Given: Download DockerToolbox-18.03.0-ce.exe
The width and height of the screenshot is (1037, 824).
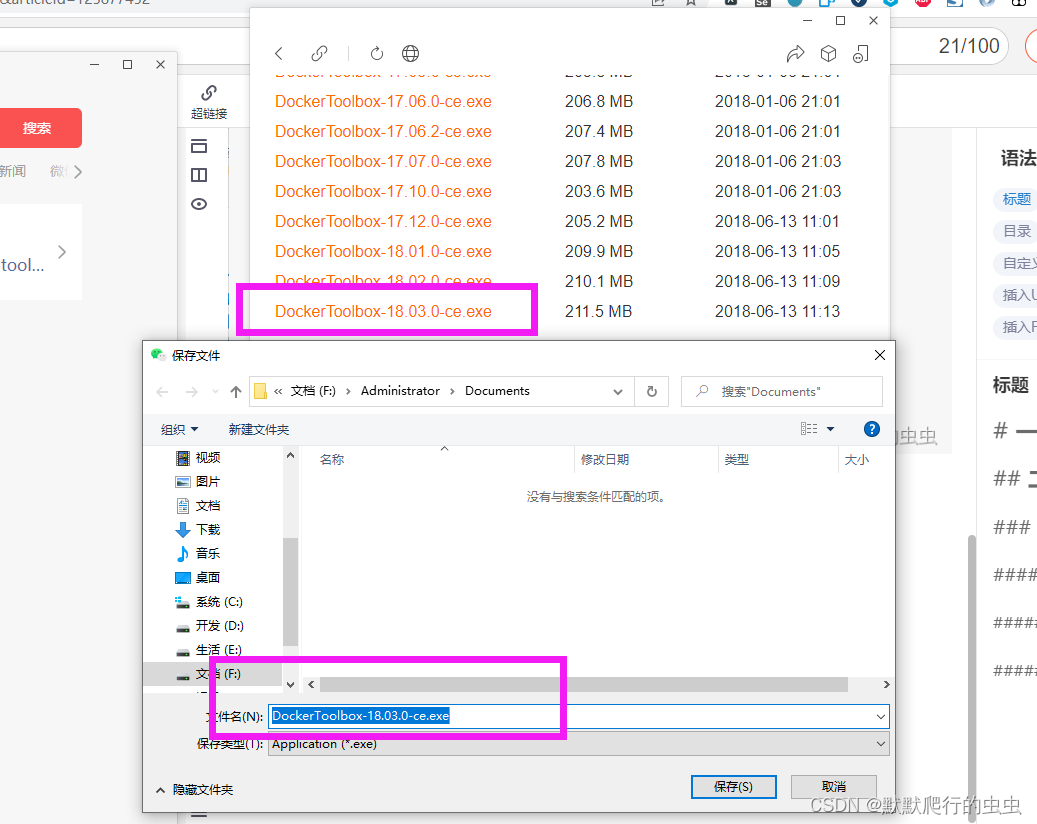Looking at the screenshot, I should point(384,311).
